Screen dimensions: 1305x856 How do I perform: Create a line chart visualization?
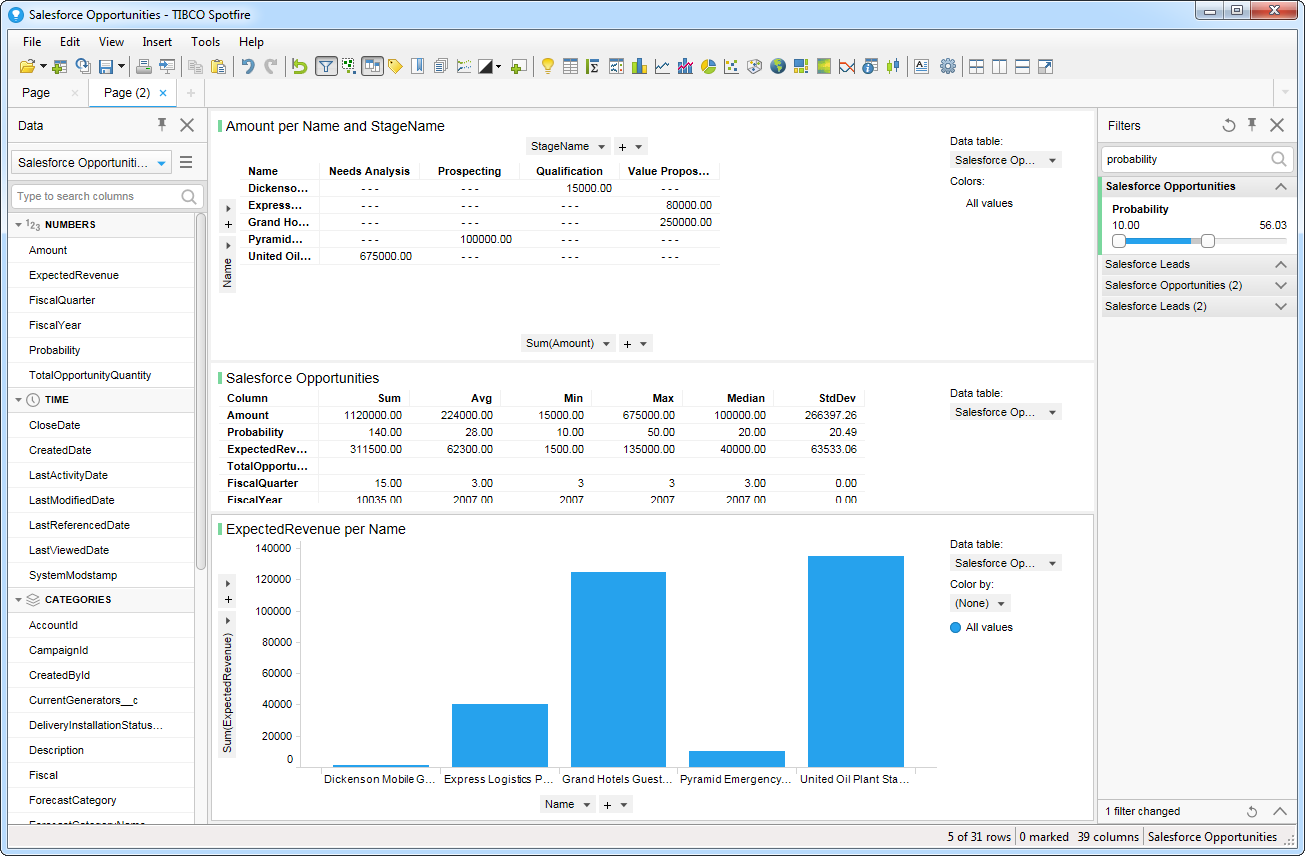(661, 66)
